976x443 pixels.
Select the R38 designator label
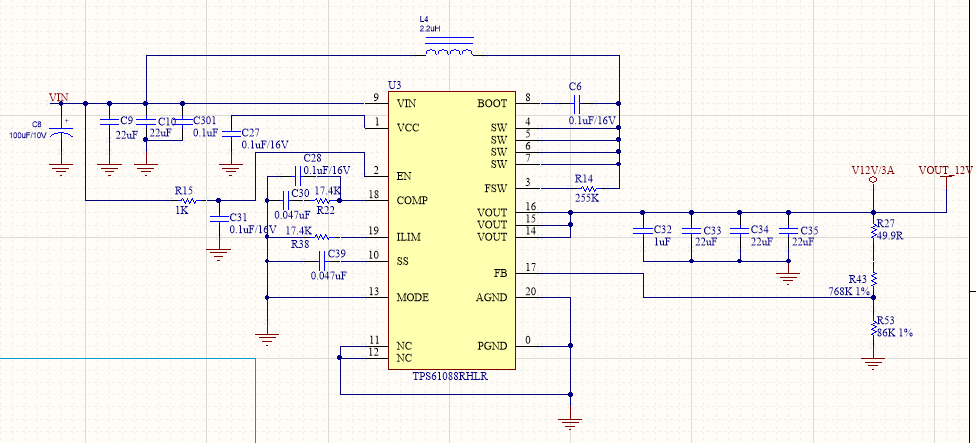pyautogui.click(x=300, y=245)
